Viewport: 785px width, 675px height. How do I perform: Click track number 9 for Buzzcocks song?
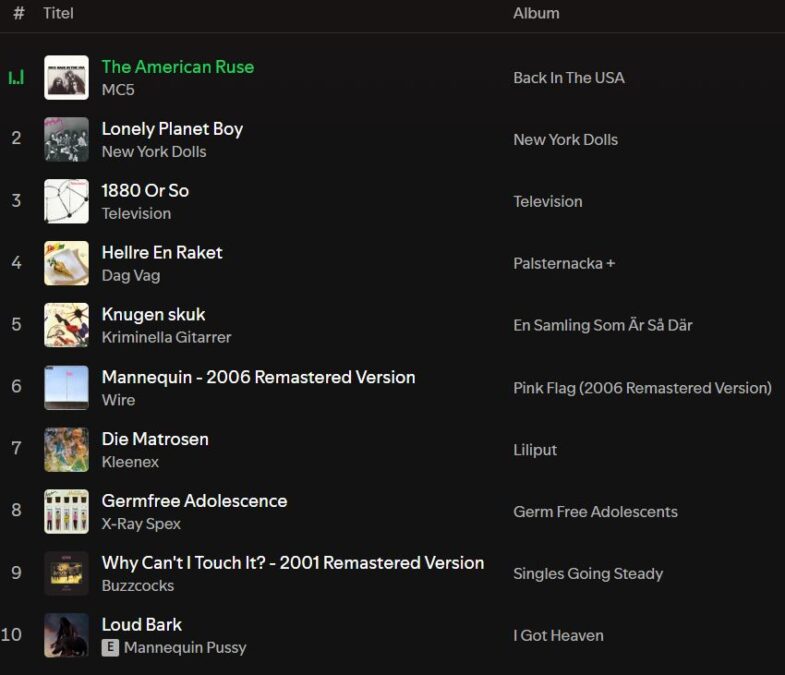click(16, 572)
